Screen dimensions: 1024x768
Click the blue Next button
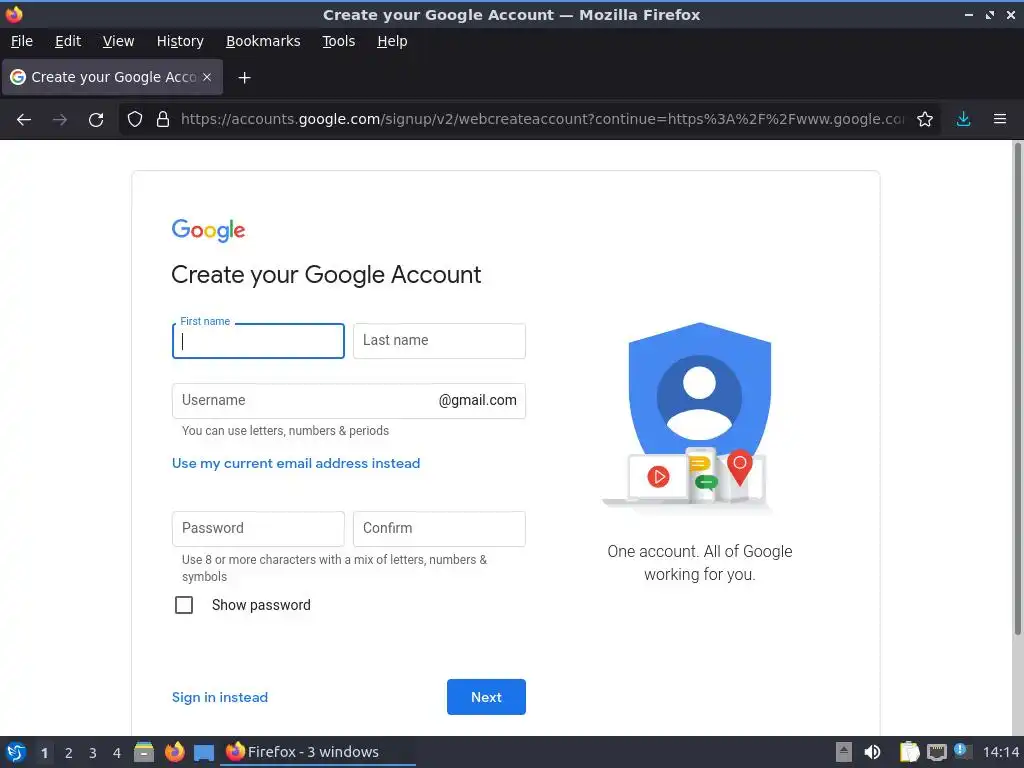coord(486,697)
